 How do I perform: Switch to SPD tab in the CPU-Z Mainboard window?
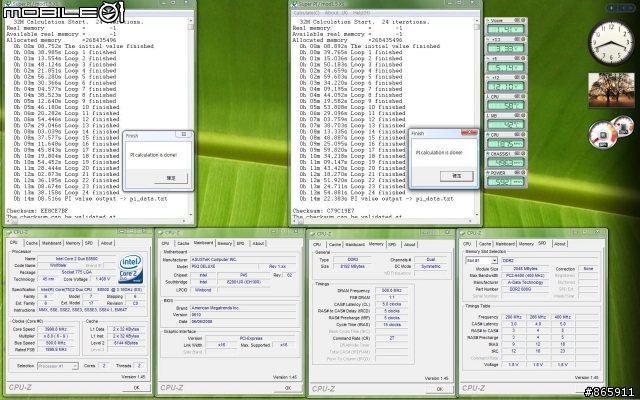240,244
